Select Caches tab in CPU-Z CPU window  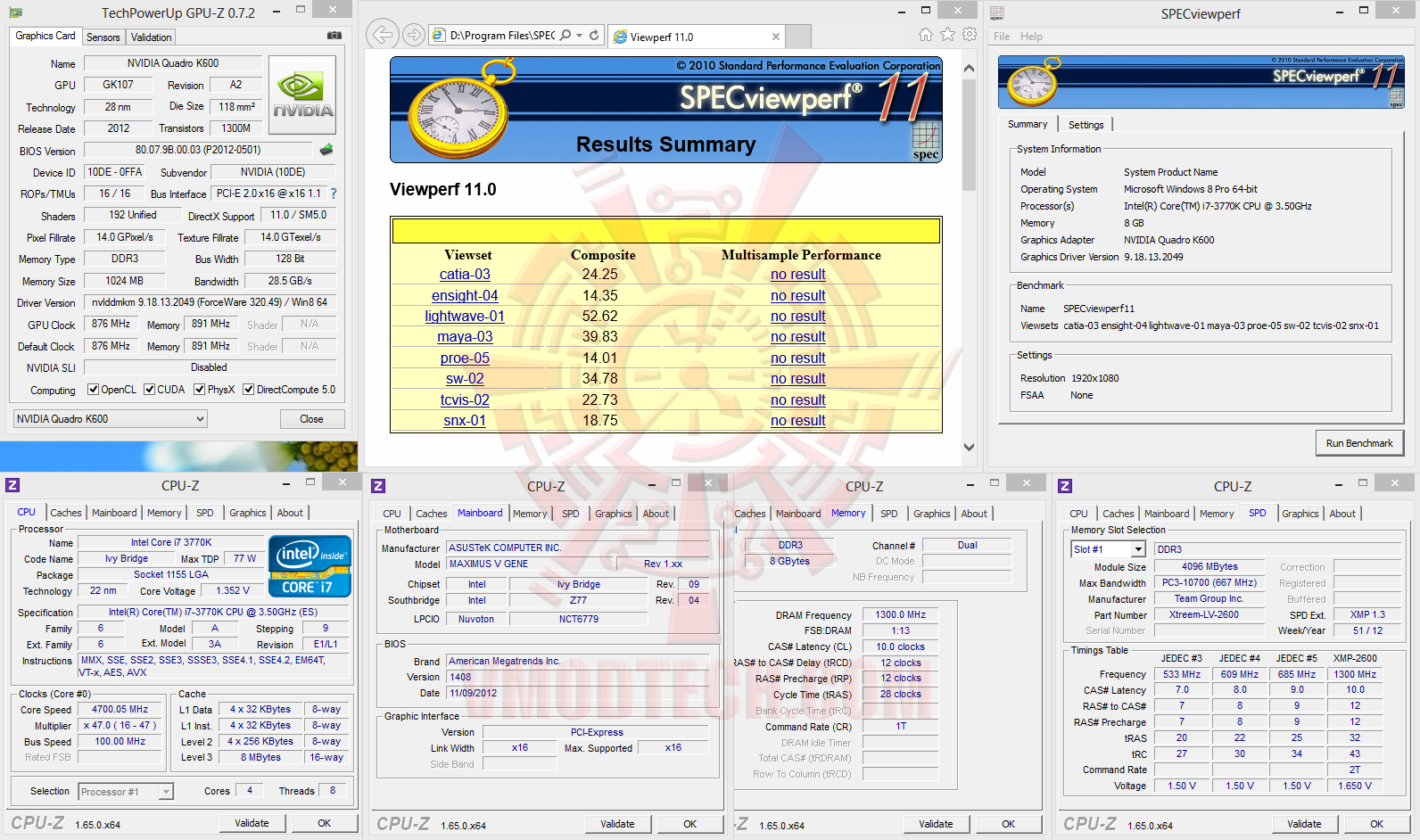point(66,513)
